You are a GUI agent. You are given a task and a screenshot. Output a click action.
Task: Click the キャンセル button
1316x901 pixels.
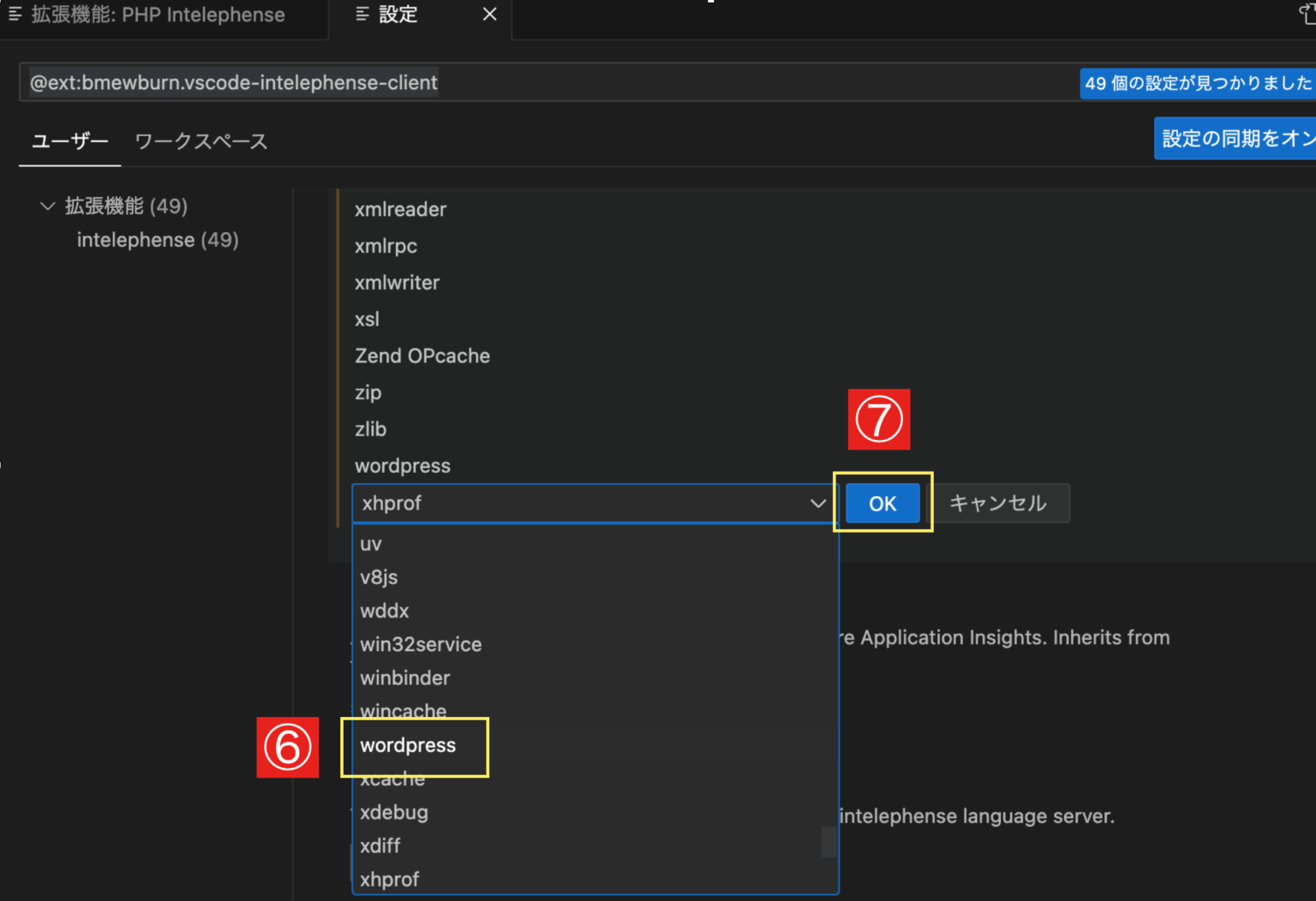tap(999, 504)
